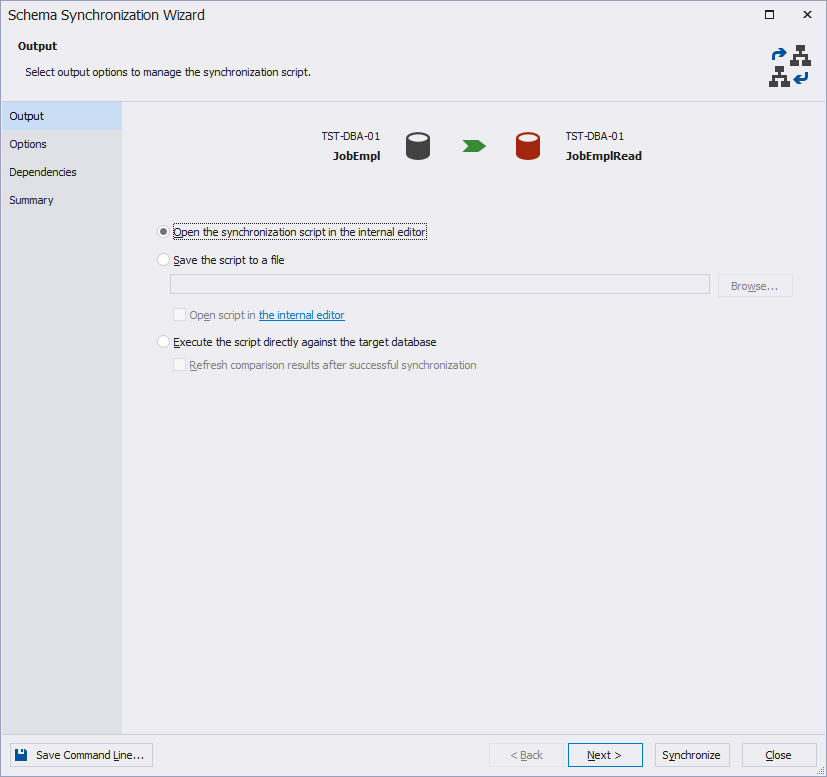827x777 pixels.
Task: Click the Close button
Action: [x=779, y=755]
